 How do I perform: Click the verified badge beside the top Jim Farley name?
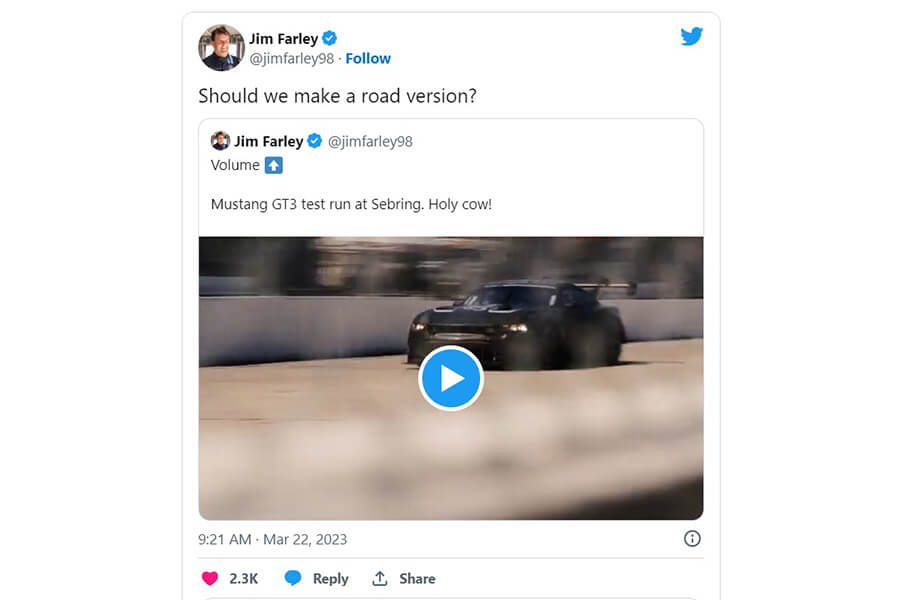pos(330,39)
